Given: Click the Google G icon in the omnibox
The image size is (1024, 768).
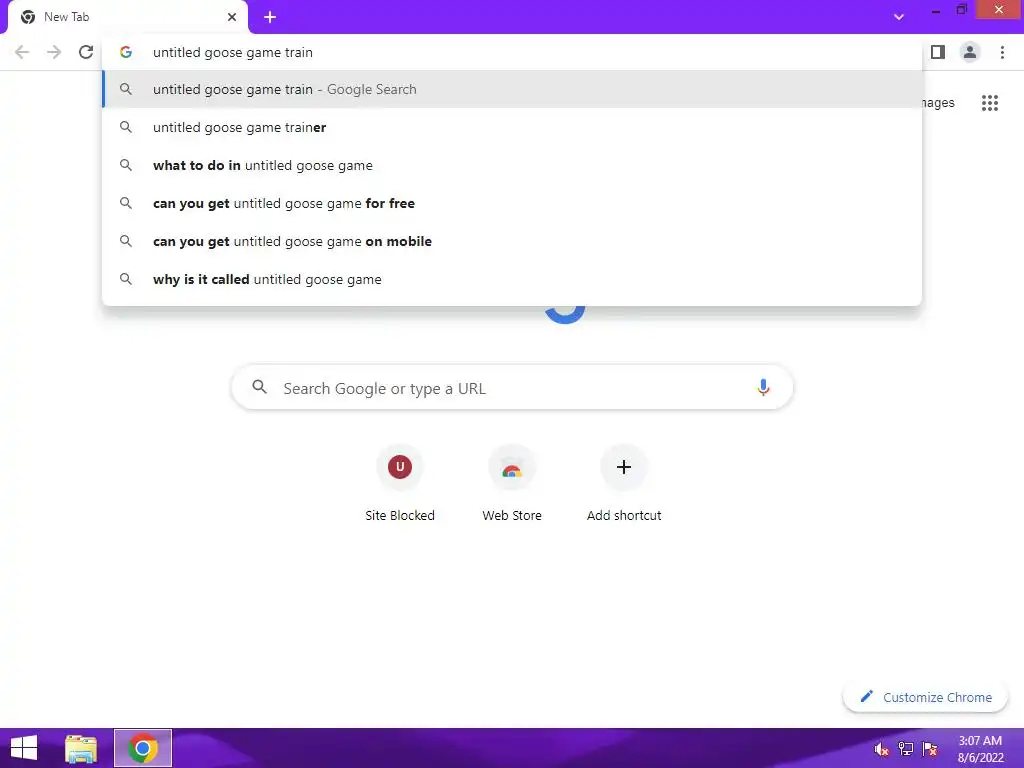Looking at the screenshot, I should (126, 52).
